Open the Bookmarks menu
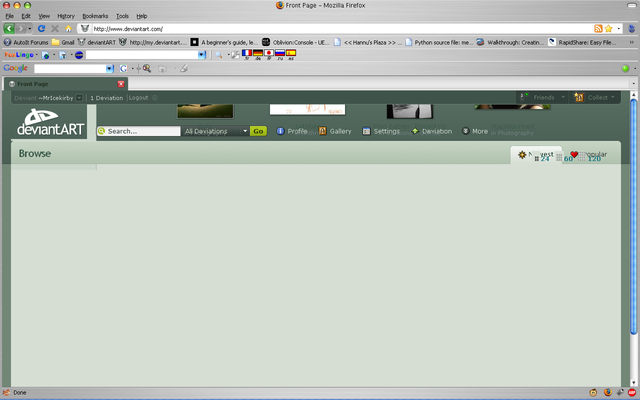 [x=95, y=16]
